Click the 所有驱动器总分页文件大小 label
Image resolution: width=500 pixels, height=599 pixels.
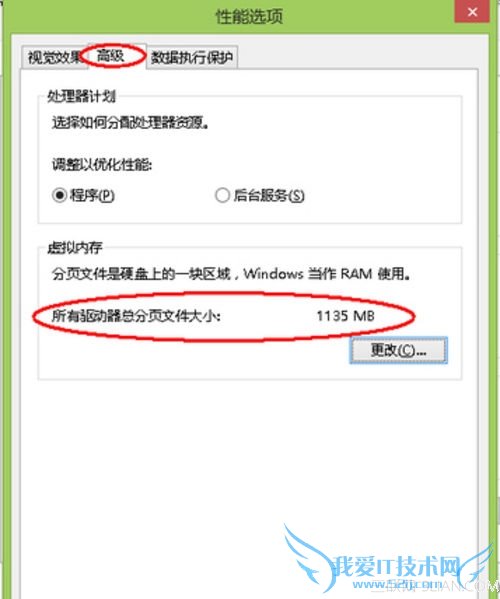tap(136, 316)
